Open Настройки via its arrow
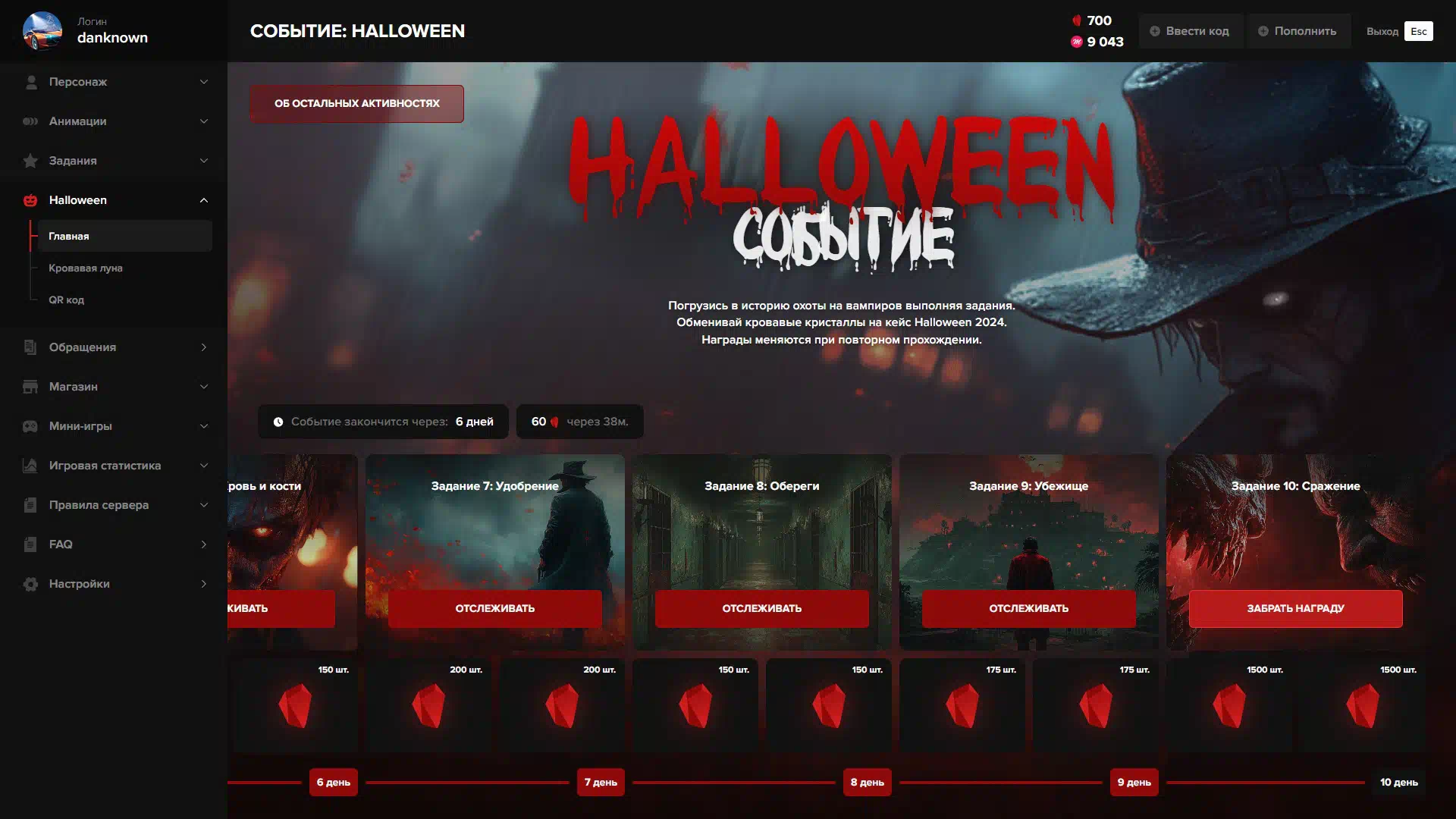Screen dimensions: 1456x819 (x=203, y=584)
